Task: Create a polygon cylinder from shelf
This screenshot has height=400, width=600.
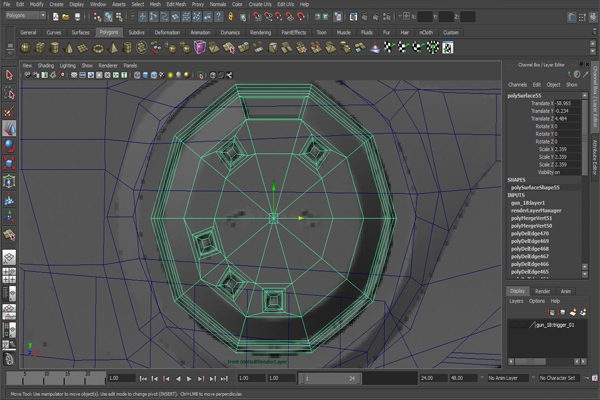Action: (54, 48)
